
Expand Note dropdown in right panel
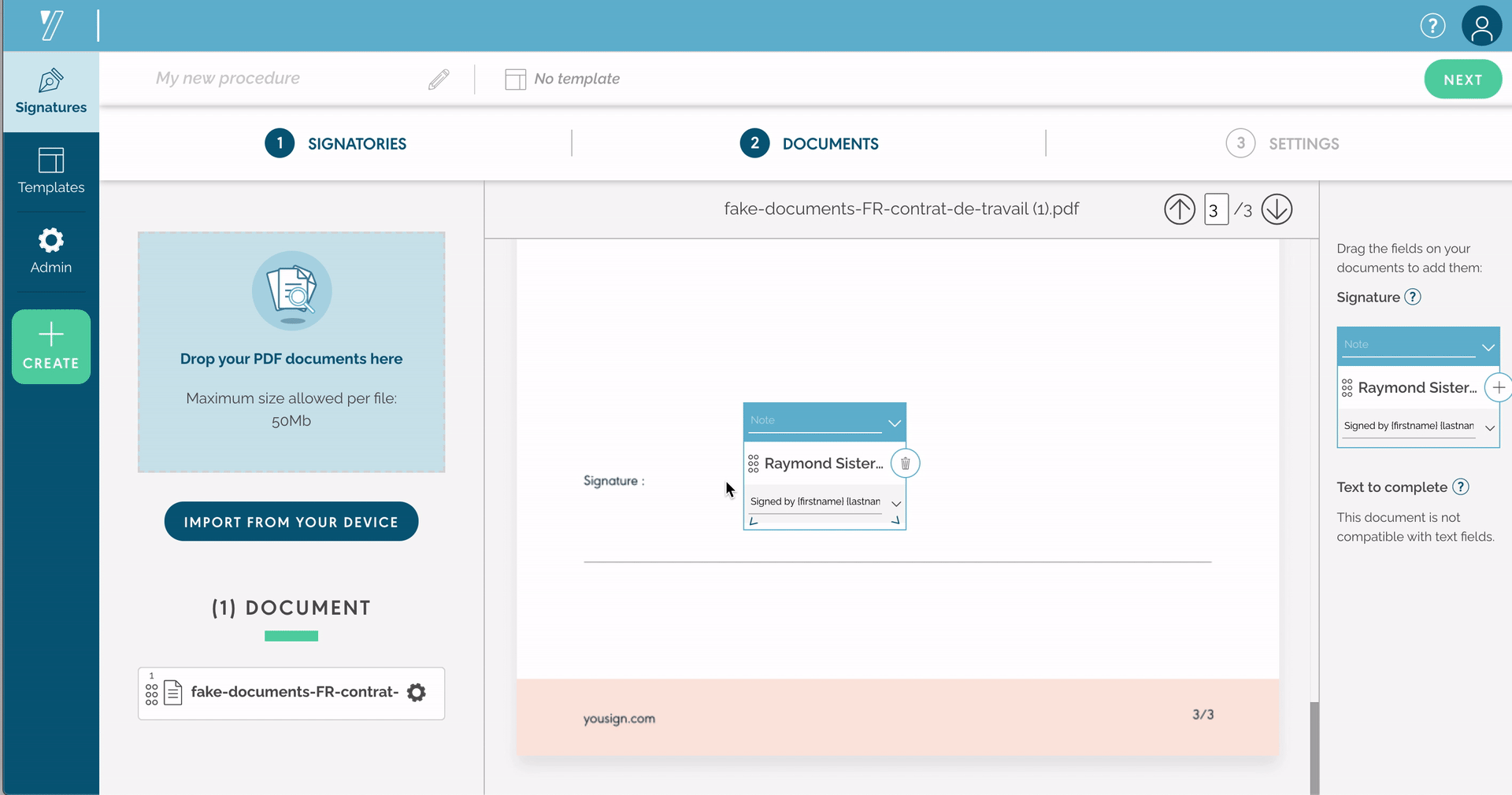(x=1488, y=347)
